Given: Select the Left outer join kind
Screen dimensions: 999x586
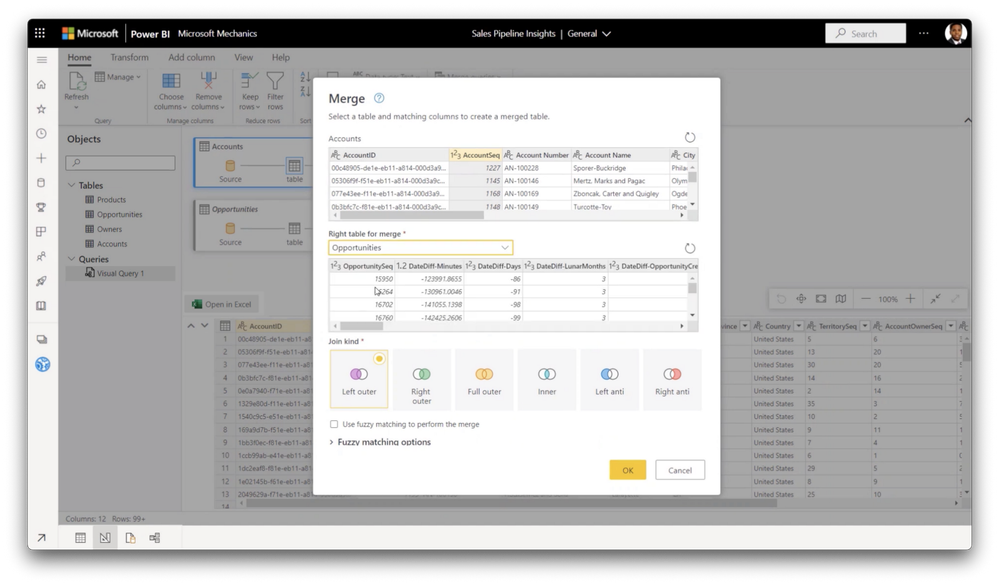Looking at the screenshot, I should [359, 379].
